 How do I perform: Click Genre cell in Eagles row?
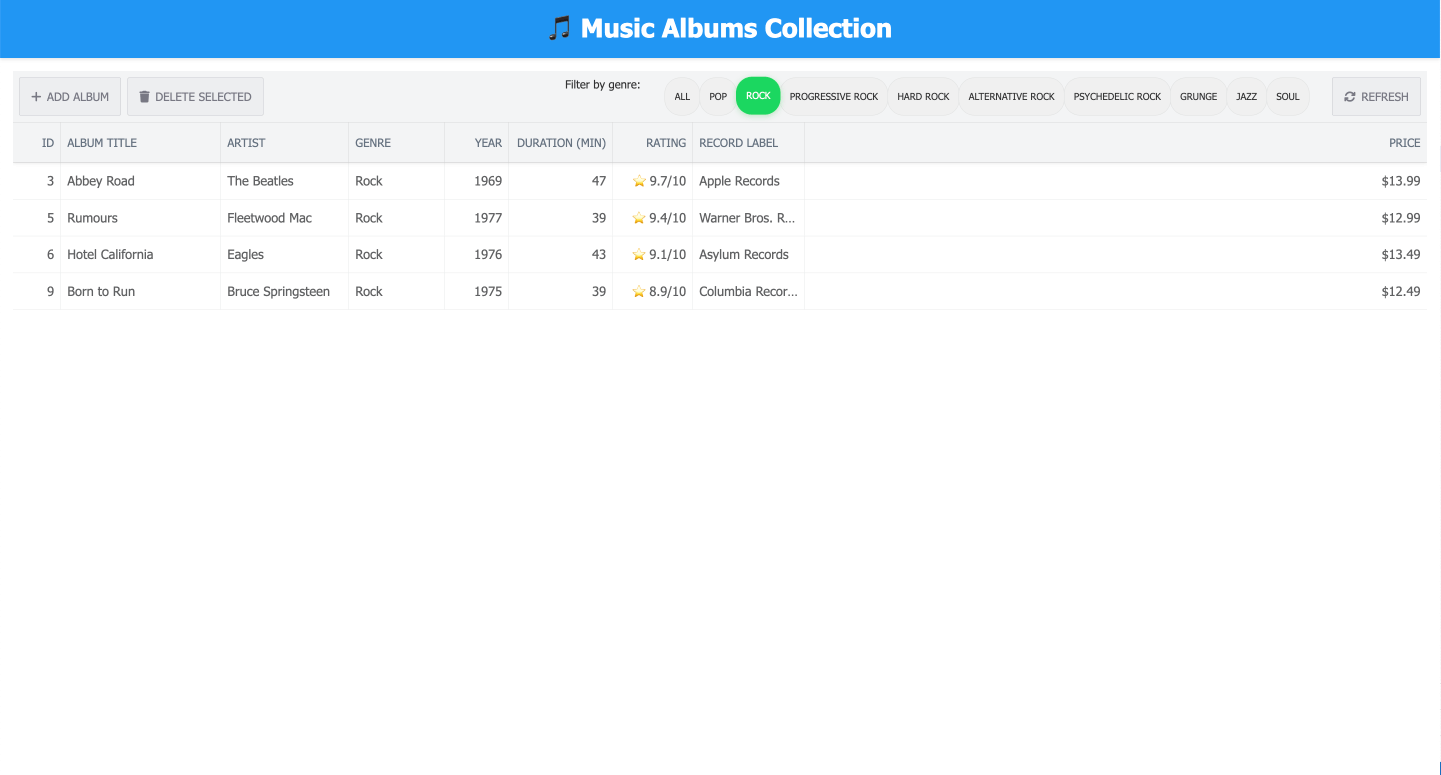point(397,255)
